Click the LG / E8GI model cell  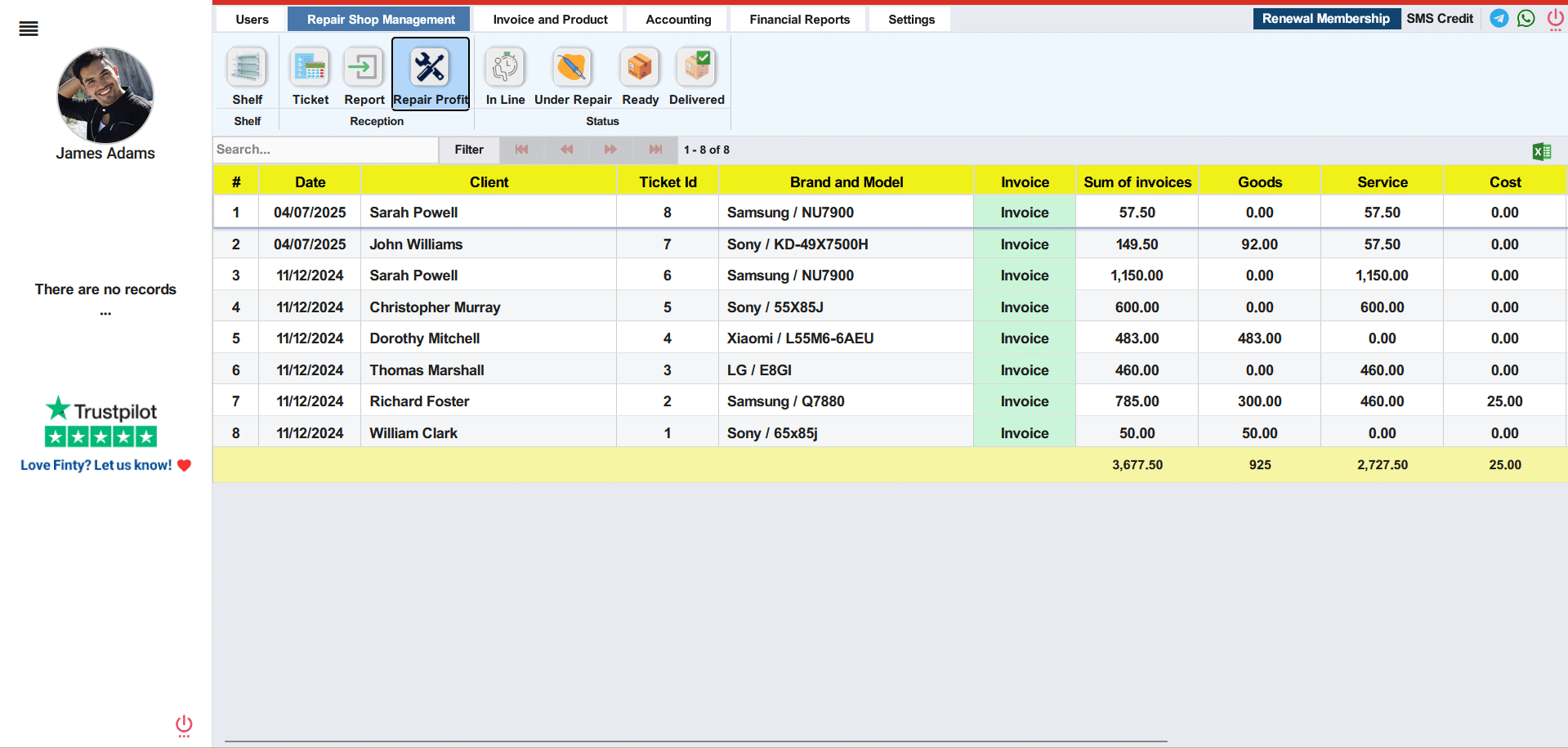[847, 370]
